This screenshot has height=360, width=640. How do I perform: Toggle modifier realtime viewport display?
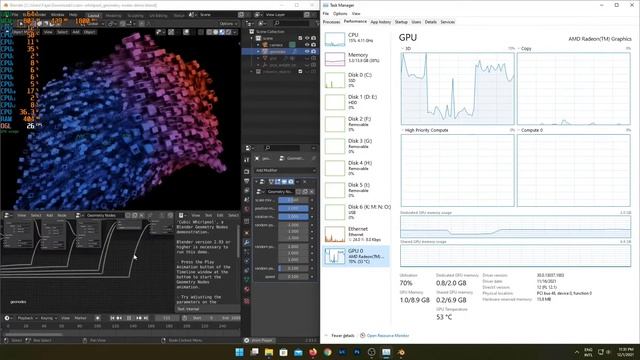pos(284,182)
